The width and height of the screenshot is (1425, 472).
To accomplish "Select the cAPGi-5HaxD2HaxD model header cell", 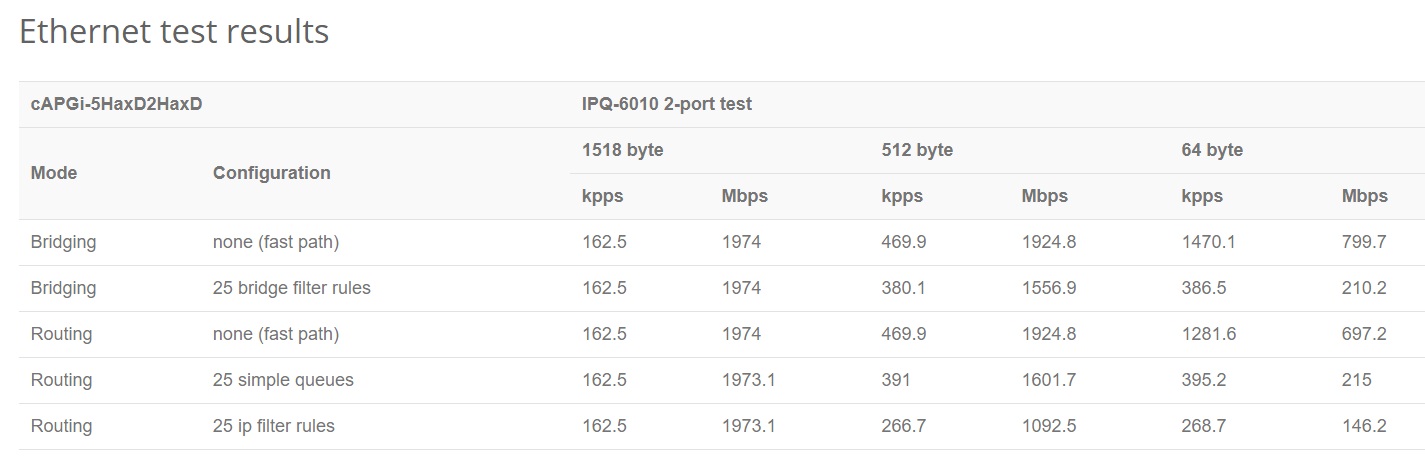I will point(117,104).
